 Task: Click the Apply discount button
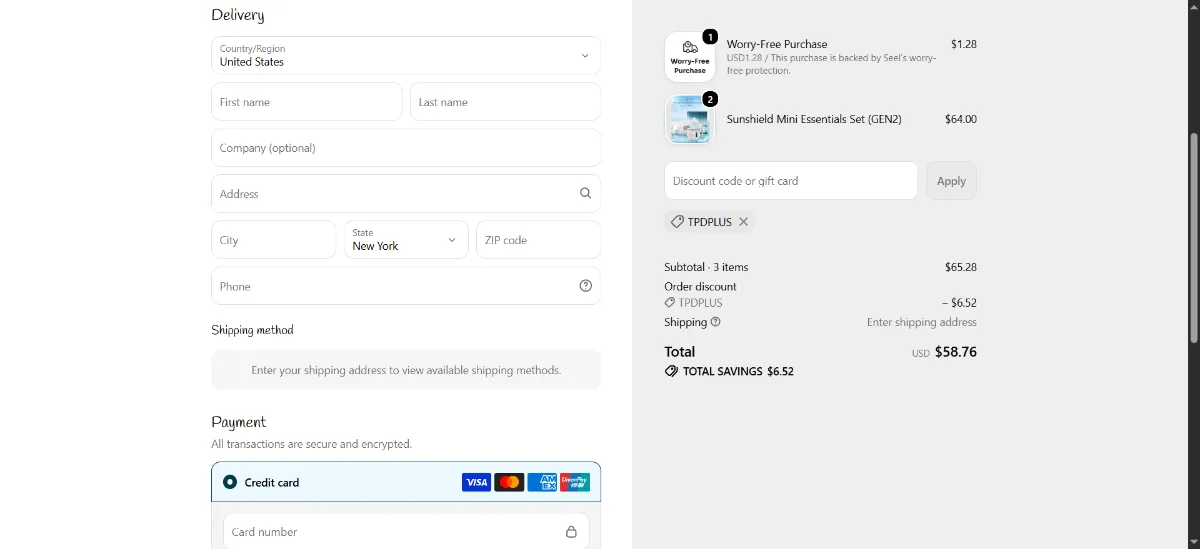(x=951, y=181)
